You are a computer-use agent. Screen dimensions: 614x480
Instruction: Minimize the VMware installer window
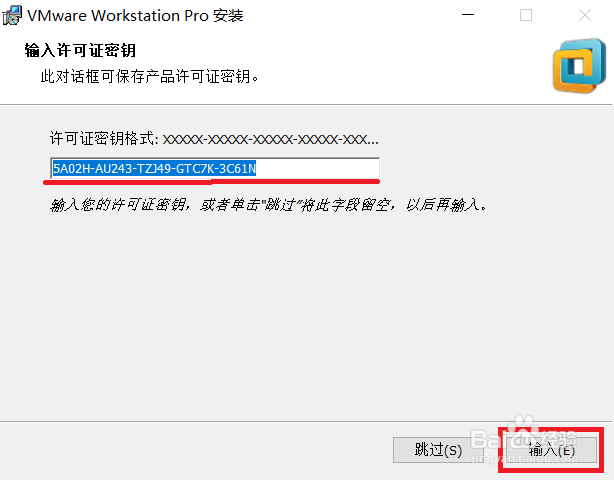[468, 15]
